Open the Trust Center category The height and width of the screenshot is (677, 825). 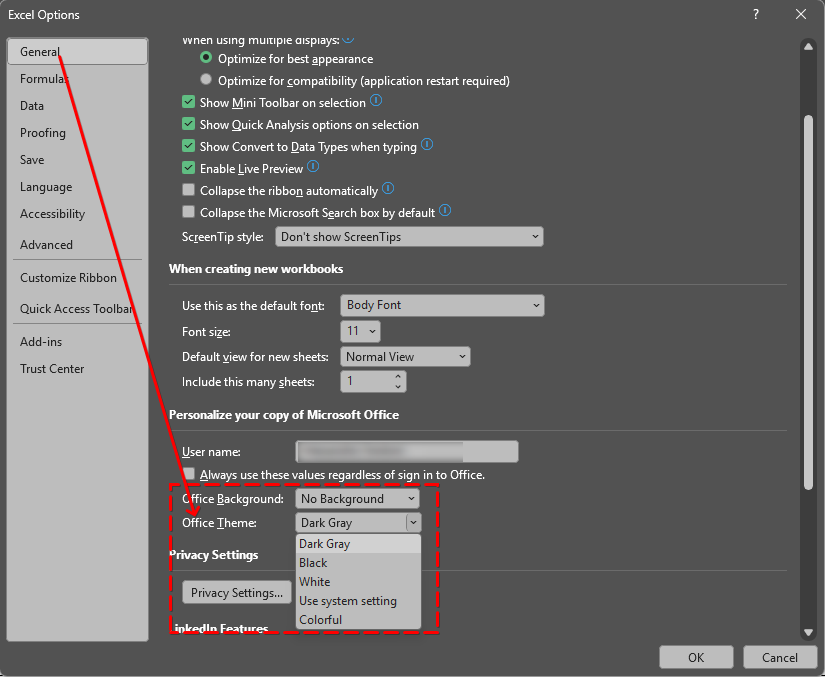(77, 369)
